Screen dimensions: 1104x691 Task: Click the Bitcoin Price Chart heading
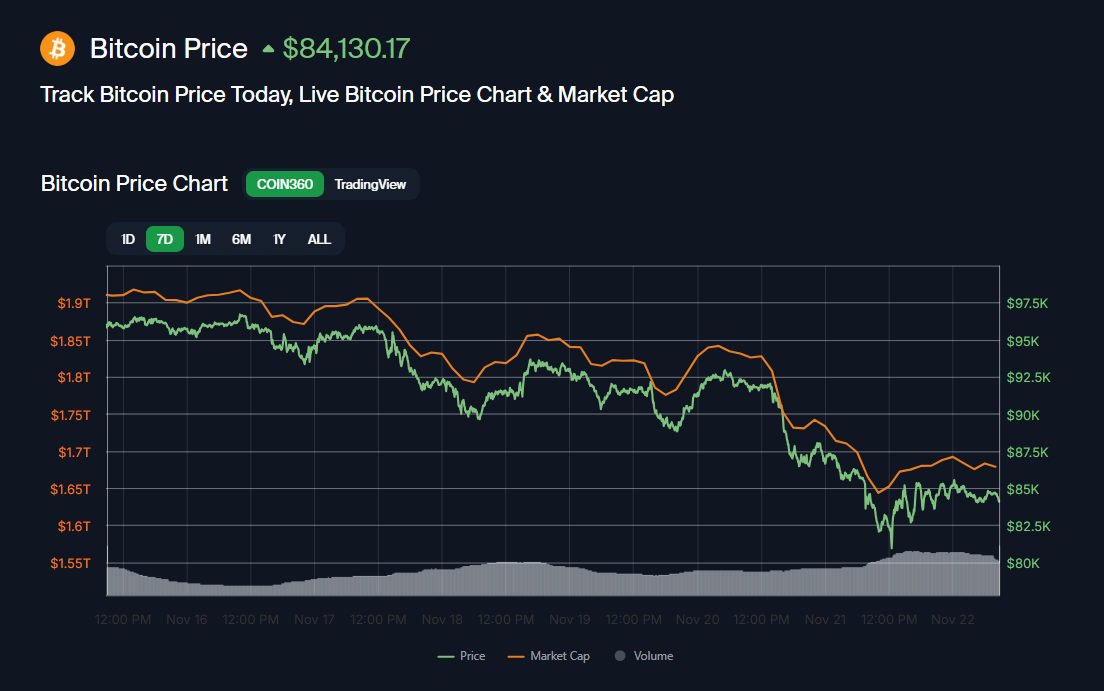point(134,183)
